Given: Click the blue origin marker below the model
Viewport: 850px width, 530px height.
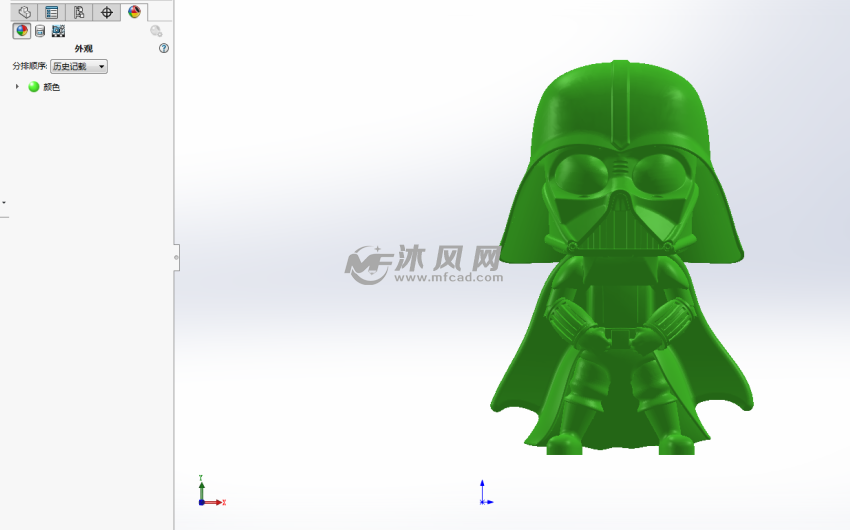Looking at the screenshot, I should (483, 493).
